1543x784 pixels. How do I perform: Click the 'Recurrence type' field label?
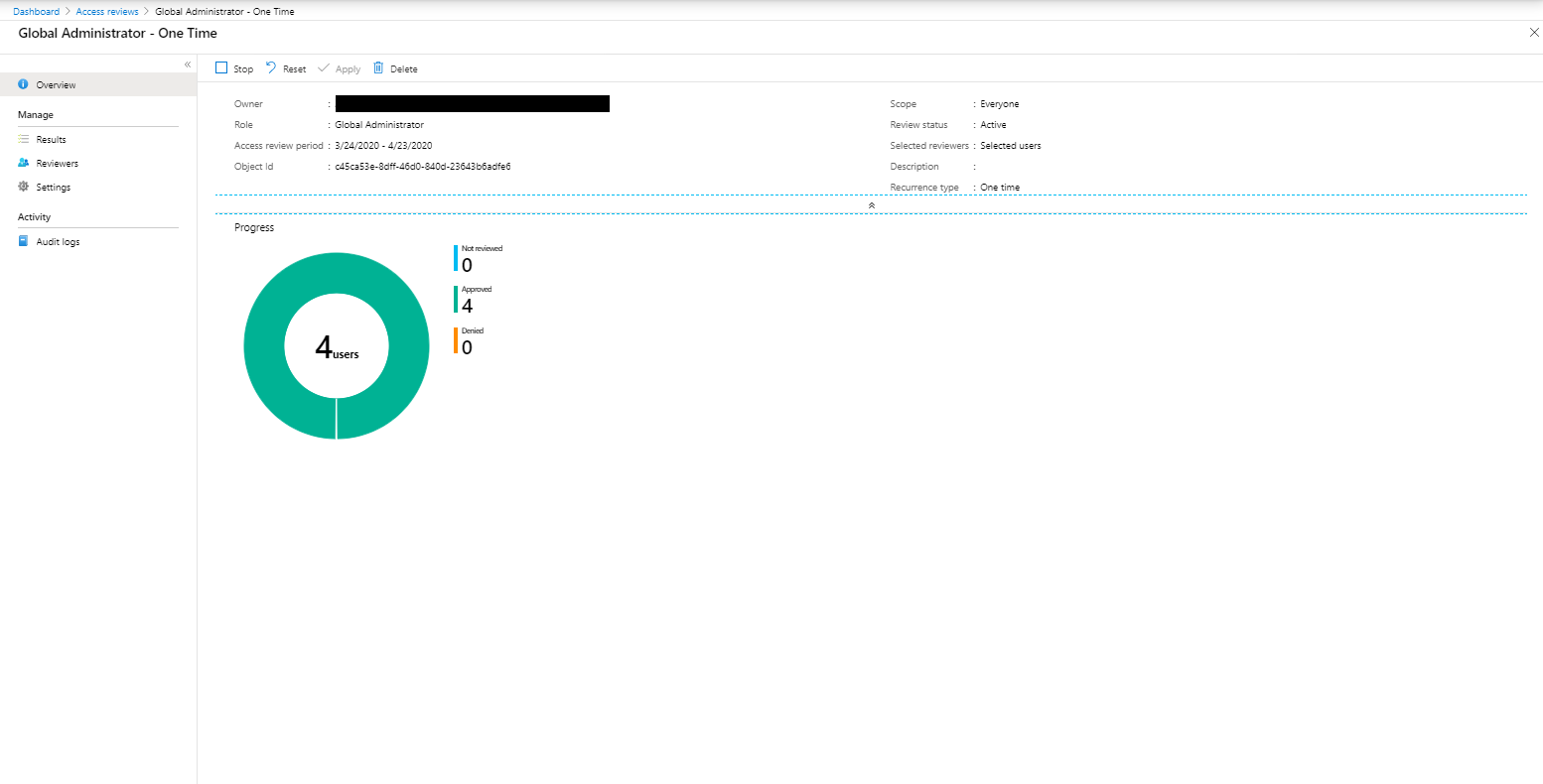(924, 188)
